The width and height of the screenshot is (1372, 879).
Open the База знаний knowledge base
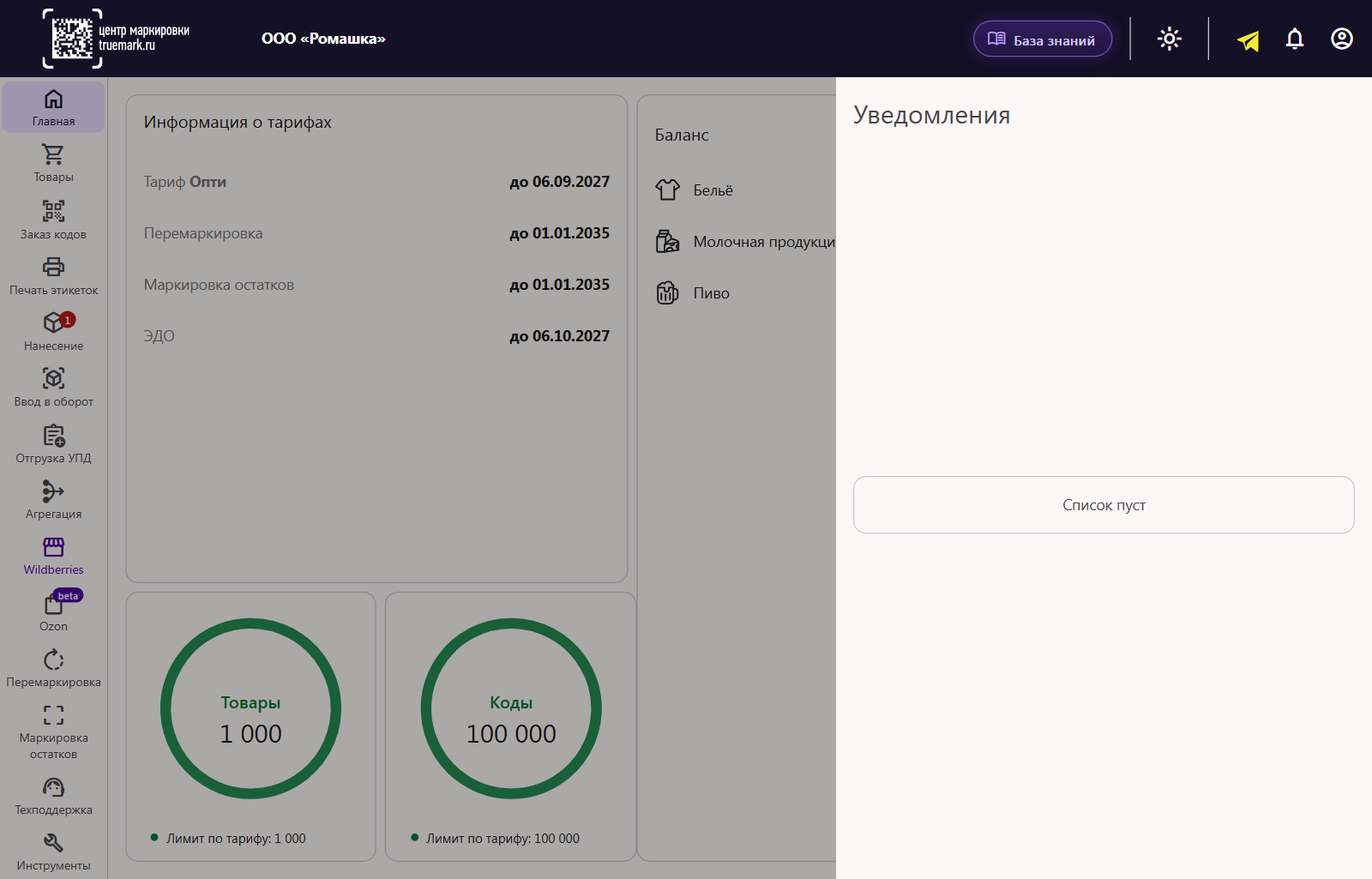tap(1043, 39)
